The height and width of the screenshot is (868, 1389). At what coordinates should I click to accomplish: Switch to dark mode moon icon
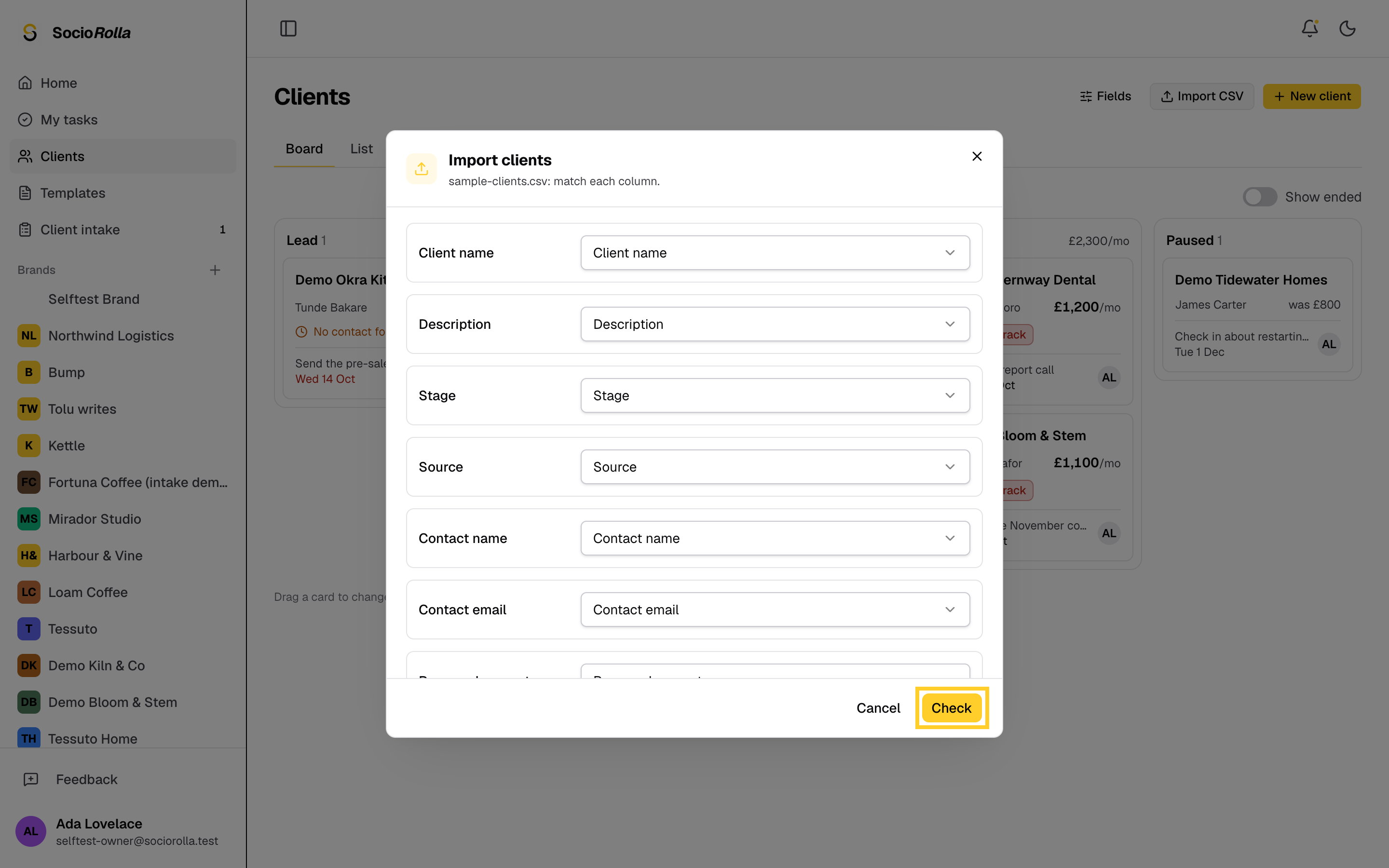pos(1347,29)
